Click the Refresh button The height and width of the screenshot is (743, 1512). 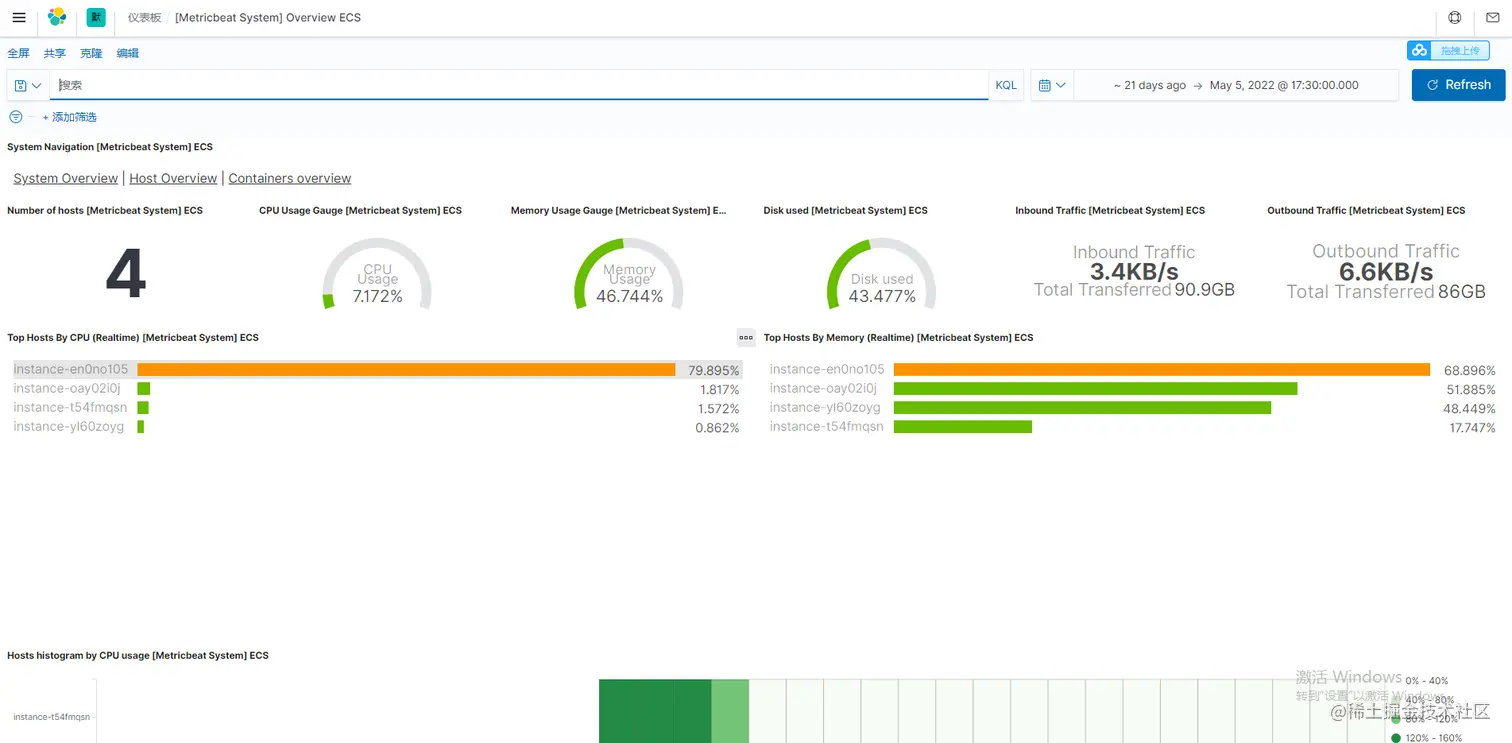[1458, 85]
